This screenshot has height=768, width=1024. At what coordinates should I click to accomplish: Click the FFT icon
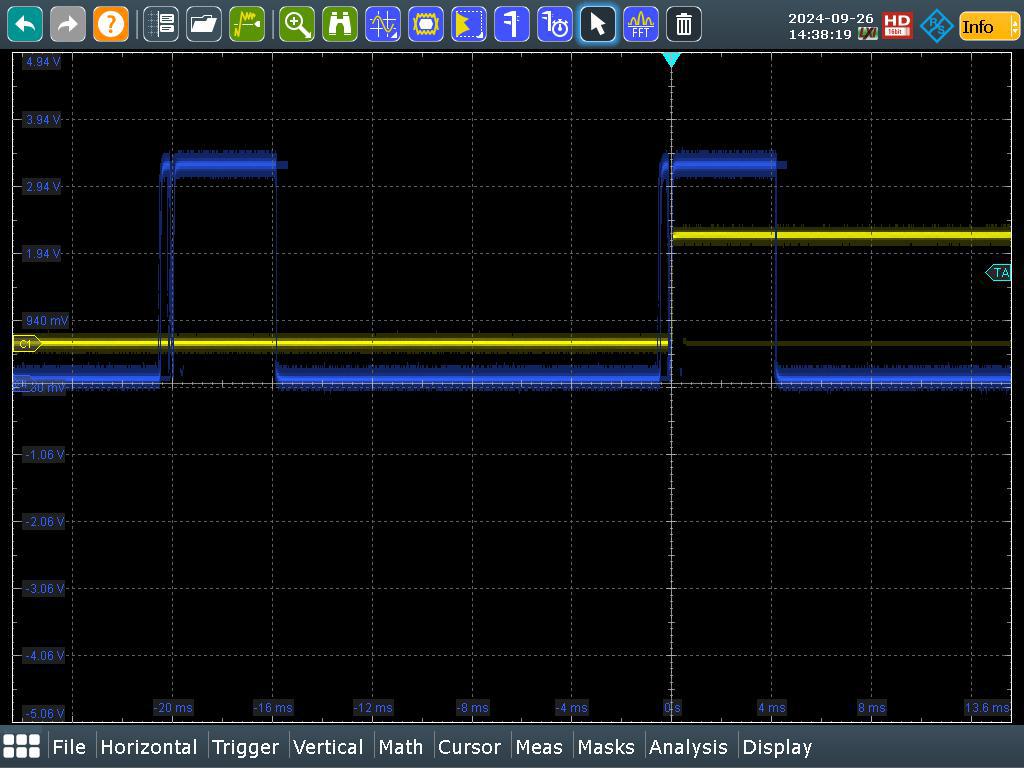641,24
